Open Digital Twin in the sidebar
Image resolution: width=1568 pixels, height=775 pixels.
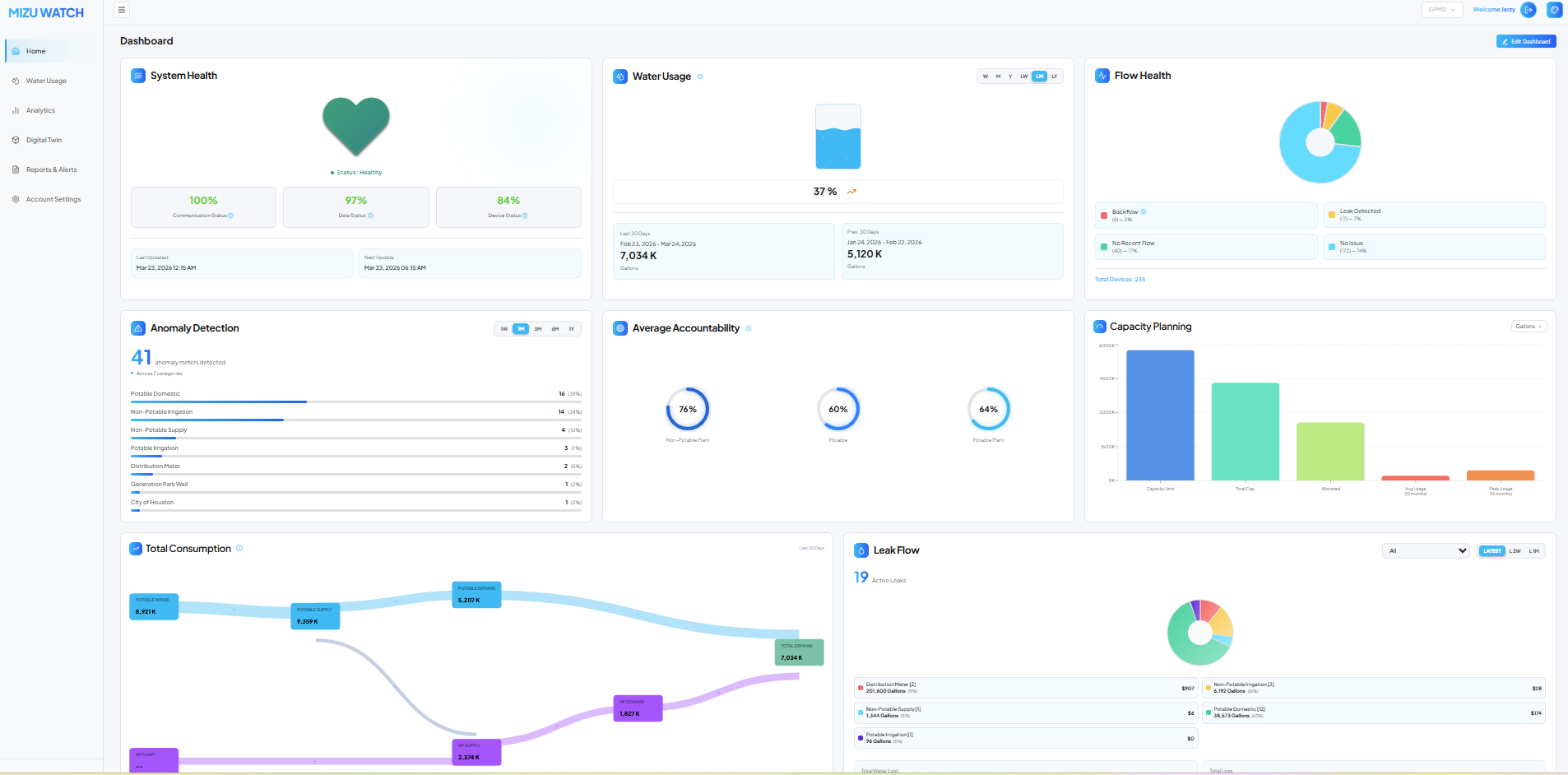pyautogui.click(x=50, y=140)
